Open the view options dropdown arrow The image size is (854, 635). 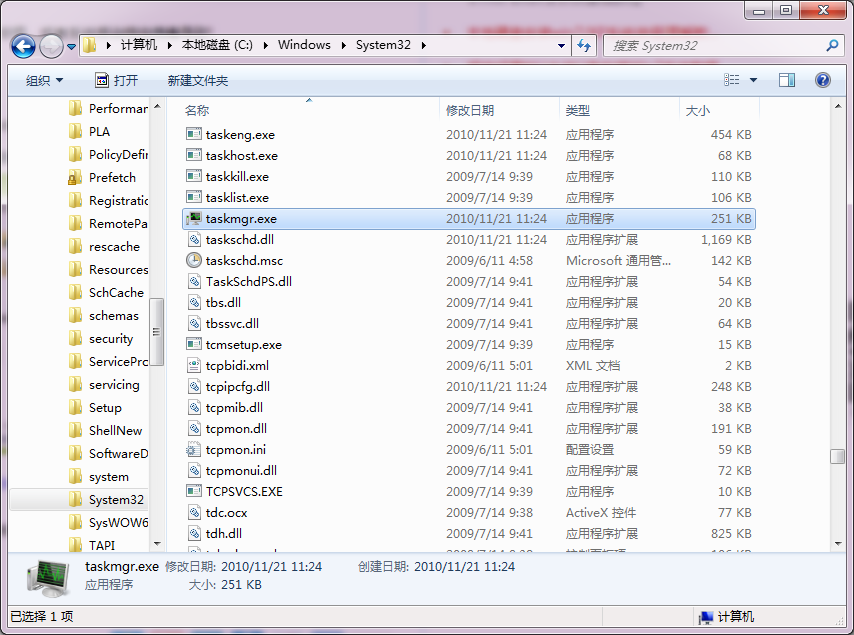click(x=753, y=80)
